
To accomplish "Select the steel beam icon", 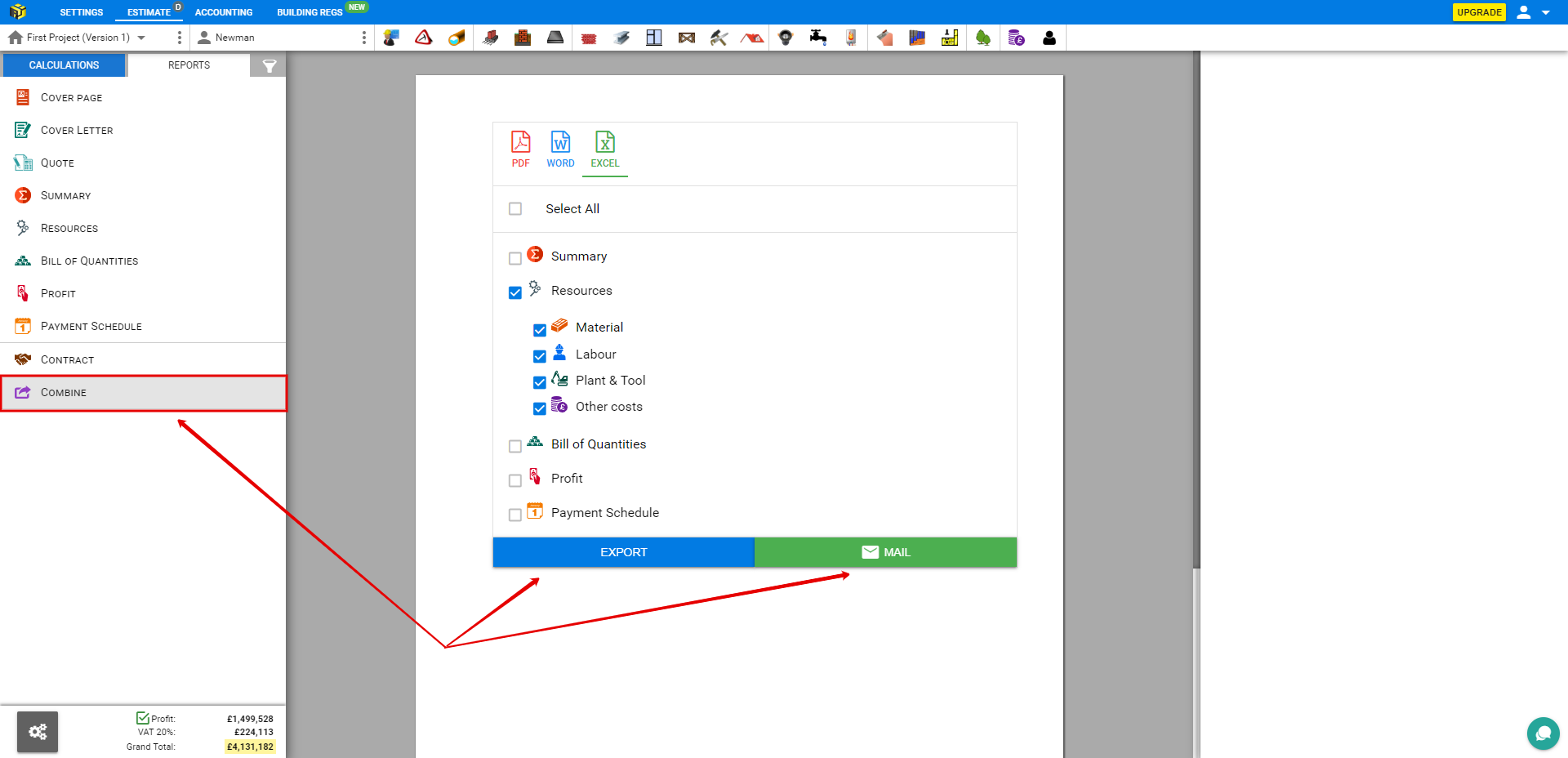I will click(621, 38).
